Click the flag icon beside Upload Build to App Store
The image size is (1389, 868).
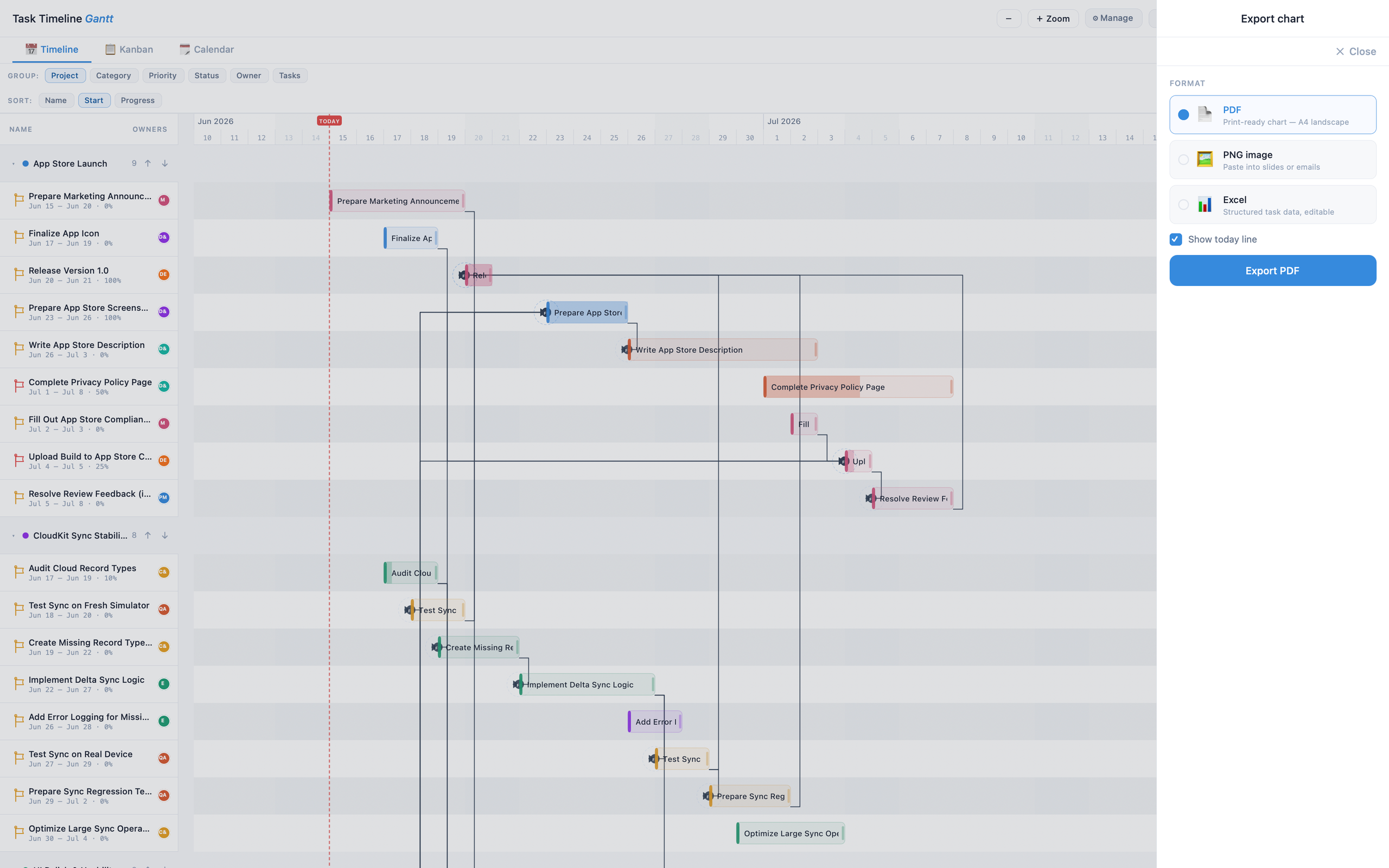click(18, 461)
